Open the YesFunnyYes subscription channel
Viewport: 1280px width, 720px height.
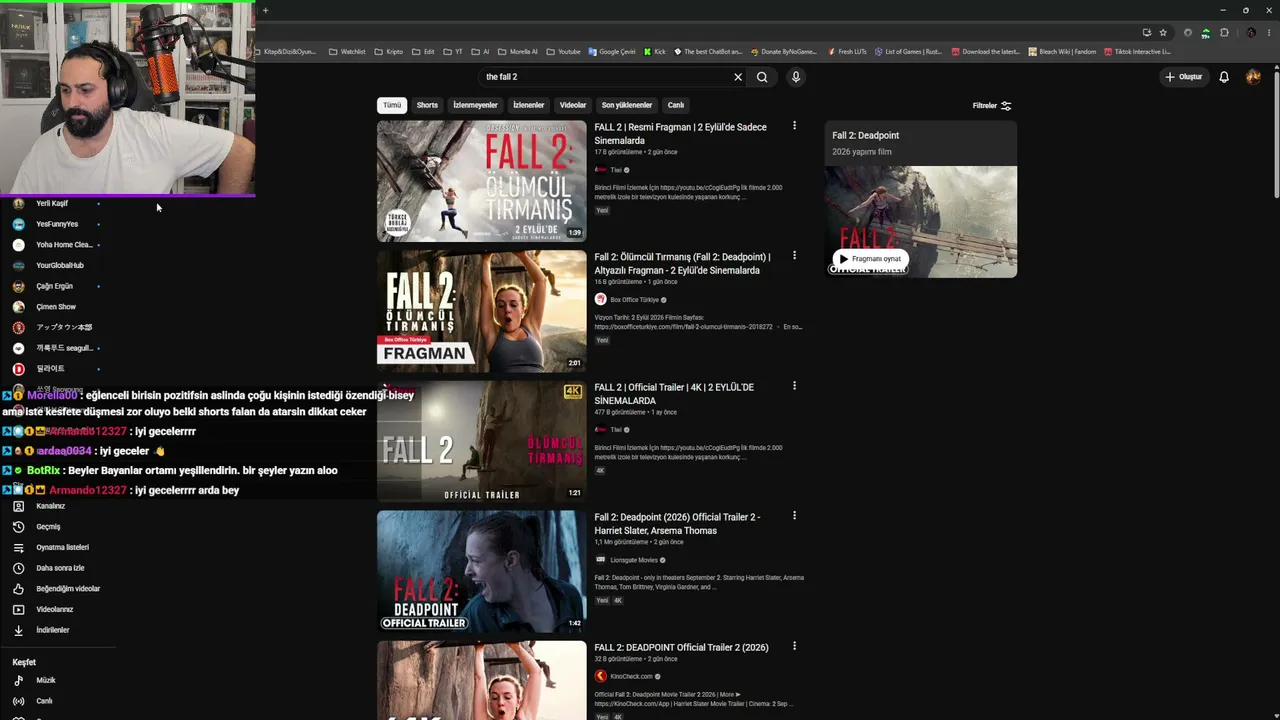click(x=55, y=224)
